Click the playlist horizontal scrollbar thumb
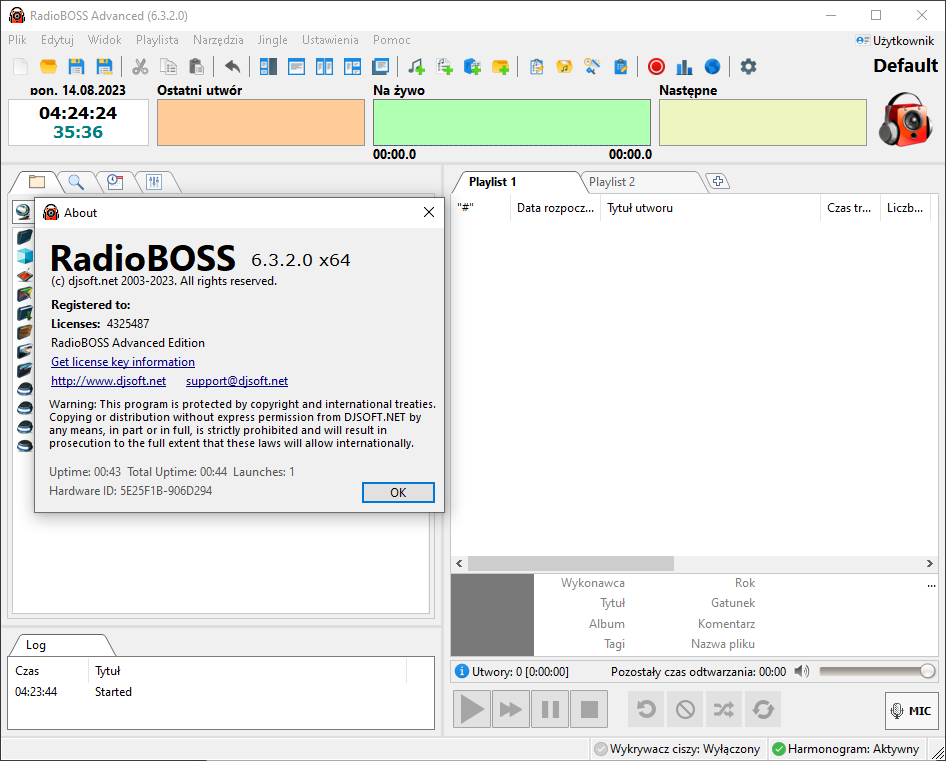Screen dimensions: 946x761 pos(571,564)
